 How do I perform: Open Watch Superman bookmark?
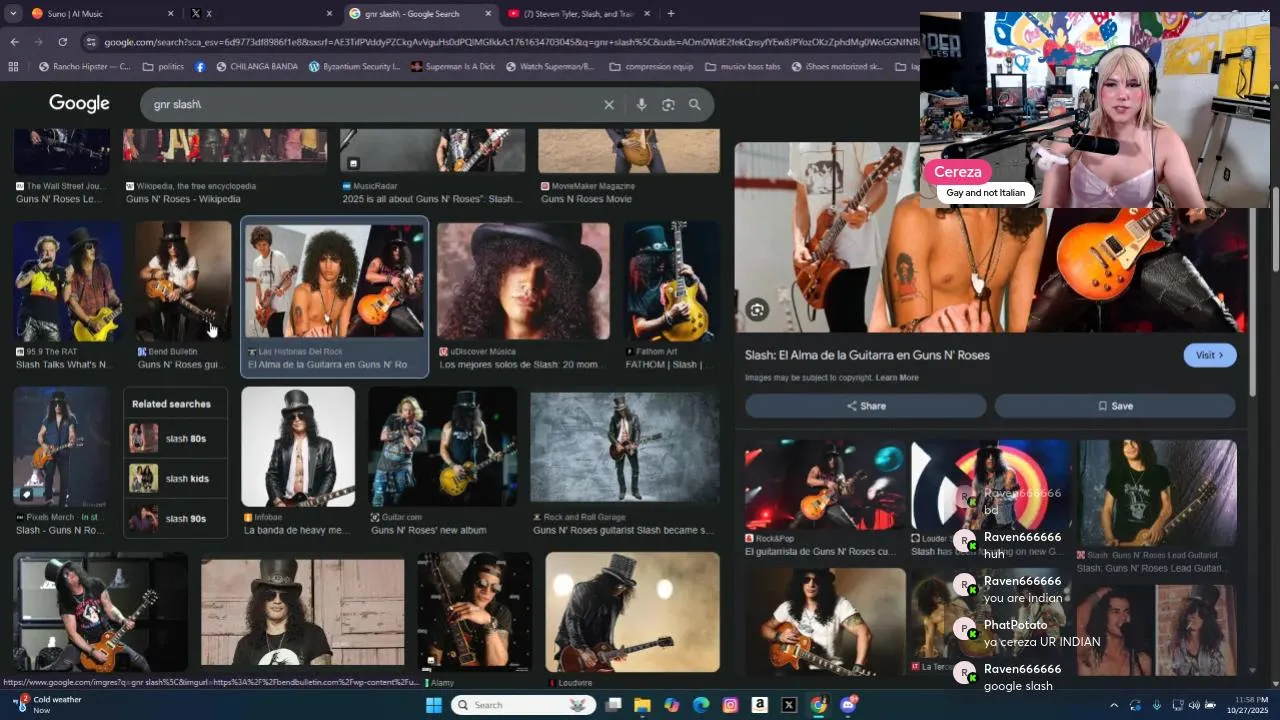[x=550, y=67]
